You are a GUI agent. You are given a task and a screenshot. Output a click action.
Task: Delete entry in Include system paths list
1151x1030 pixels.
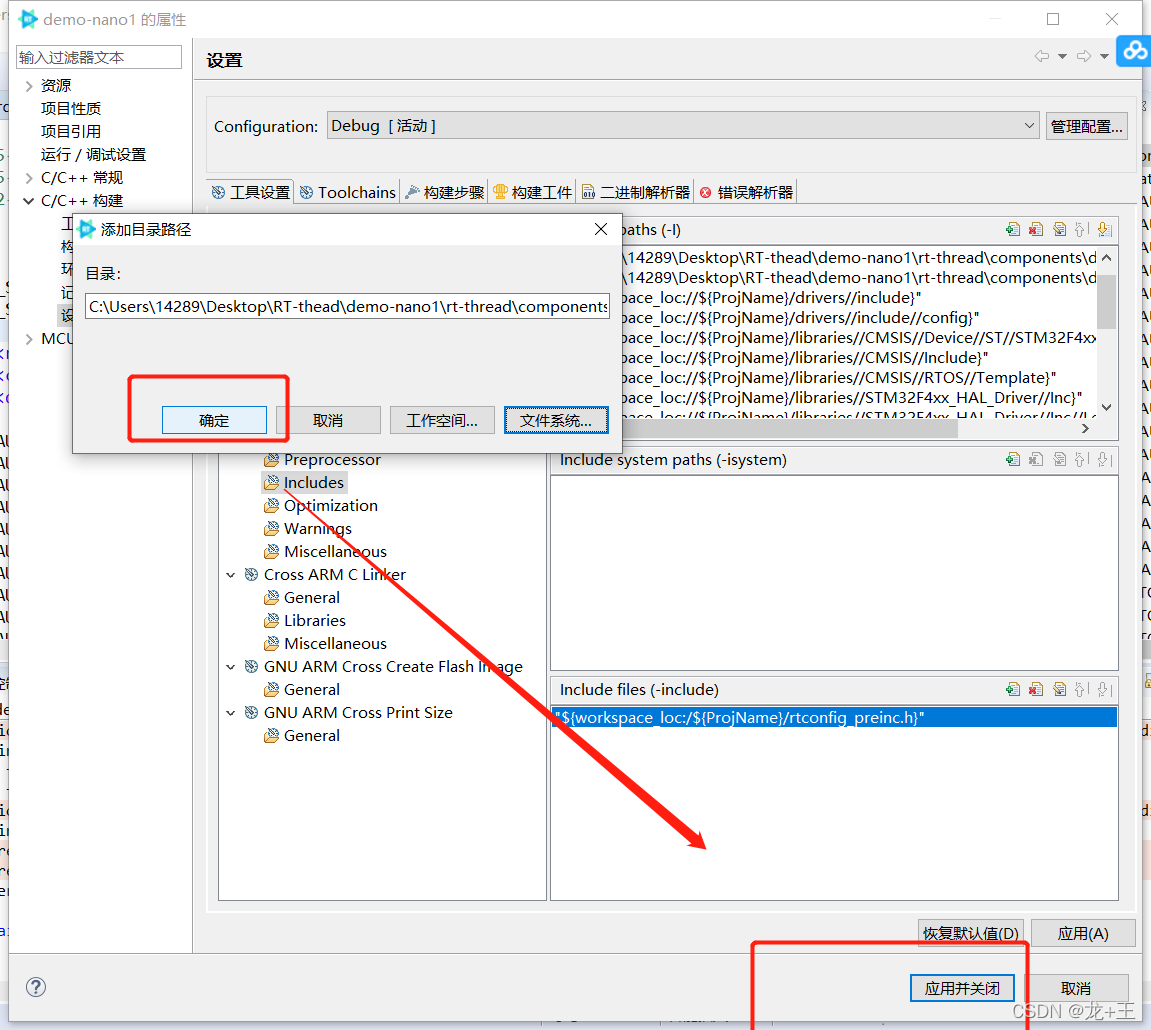(x=1036, y=460)
